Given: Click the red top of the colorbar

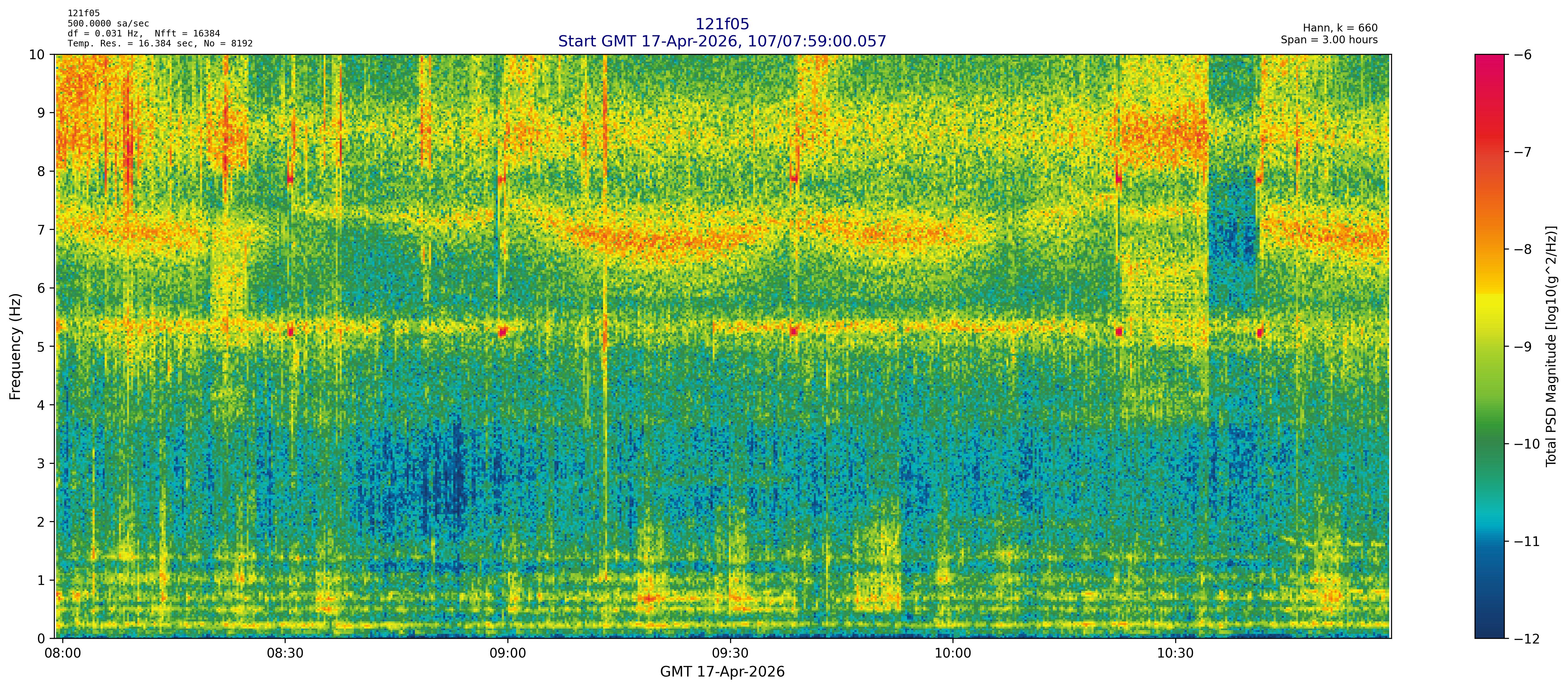Looking at the screenshot, I should (x=1489, y=67).
